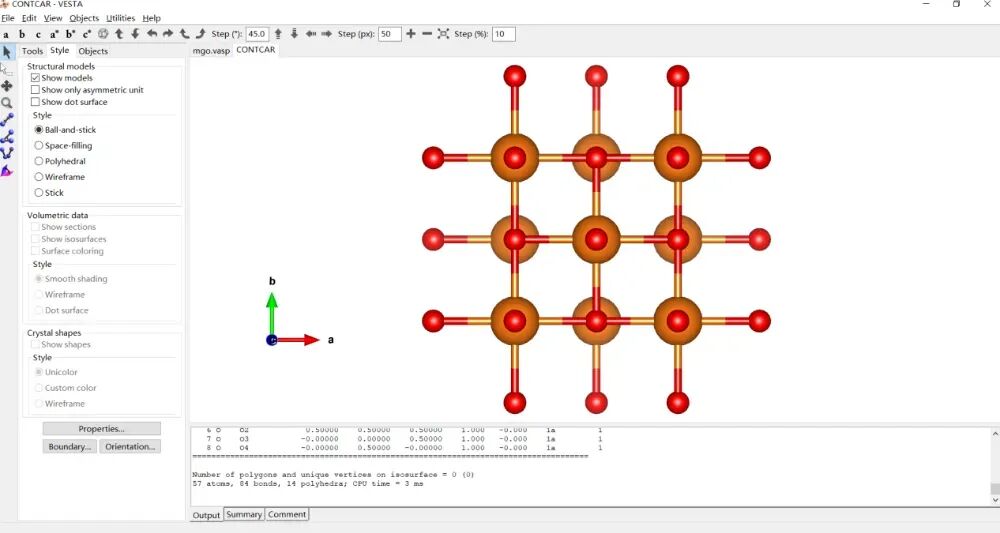Rotate structure upward around x axis
The height and width of the screenshot is (533, 1000).
click(x=119, y=34)
